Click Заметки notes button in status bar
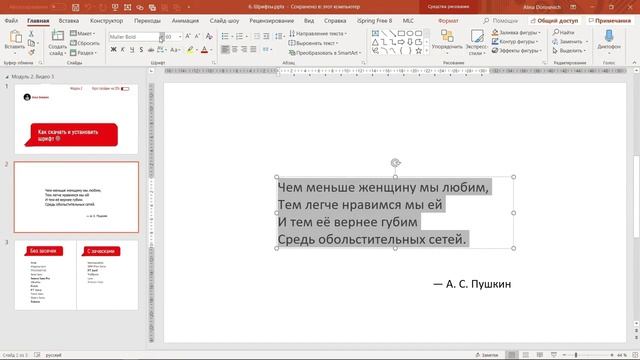 487,355
